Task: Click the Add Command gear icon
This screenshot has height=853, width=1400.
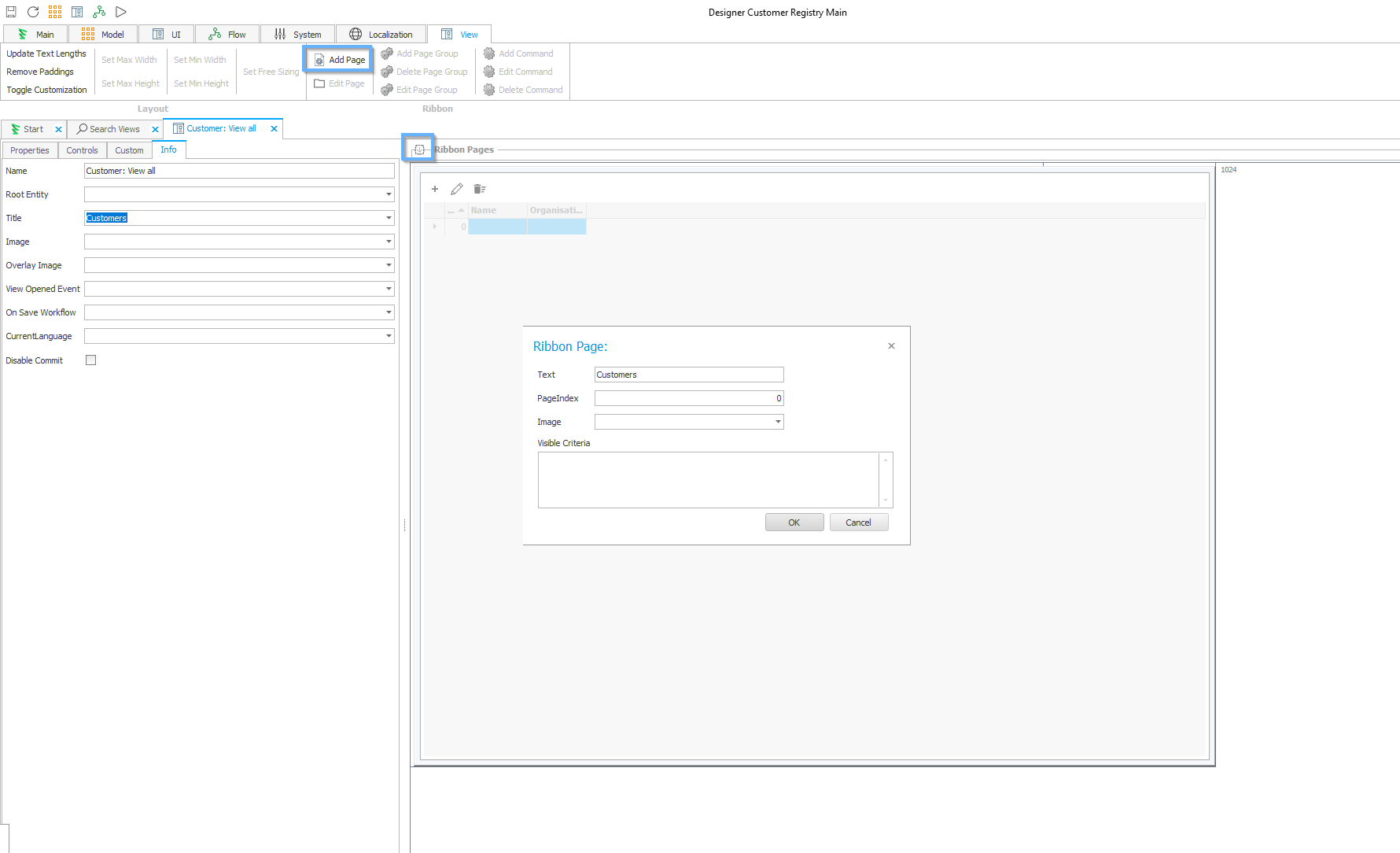Action: pyautogui.click(x=489, y=54)
